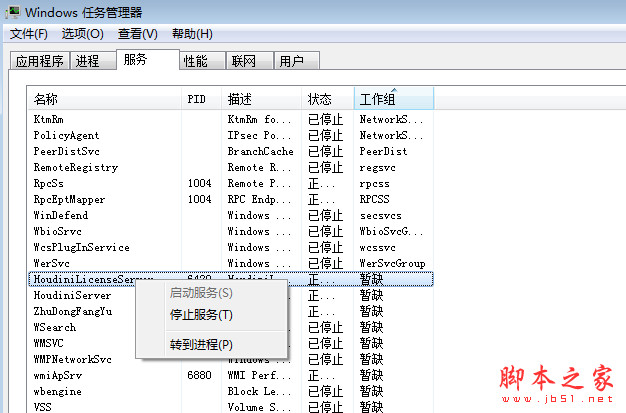
Task: Click the WerSvcGroup work group cell
Action: click(392, 264)
